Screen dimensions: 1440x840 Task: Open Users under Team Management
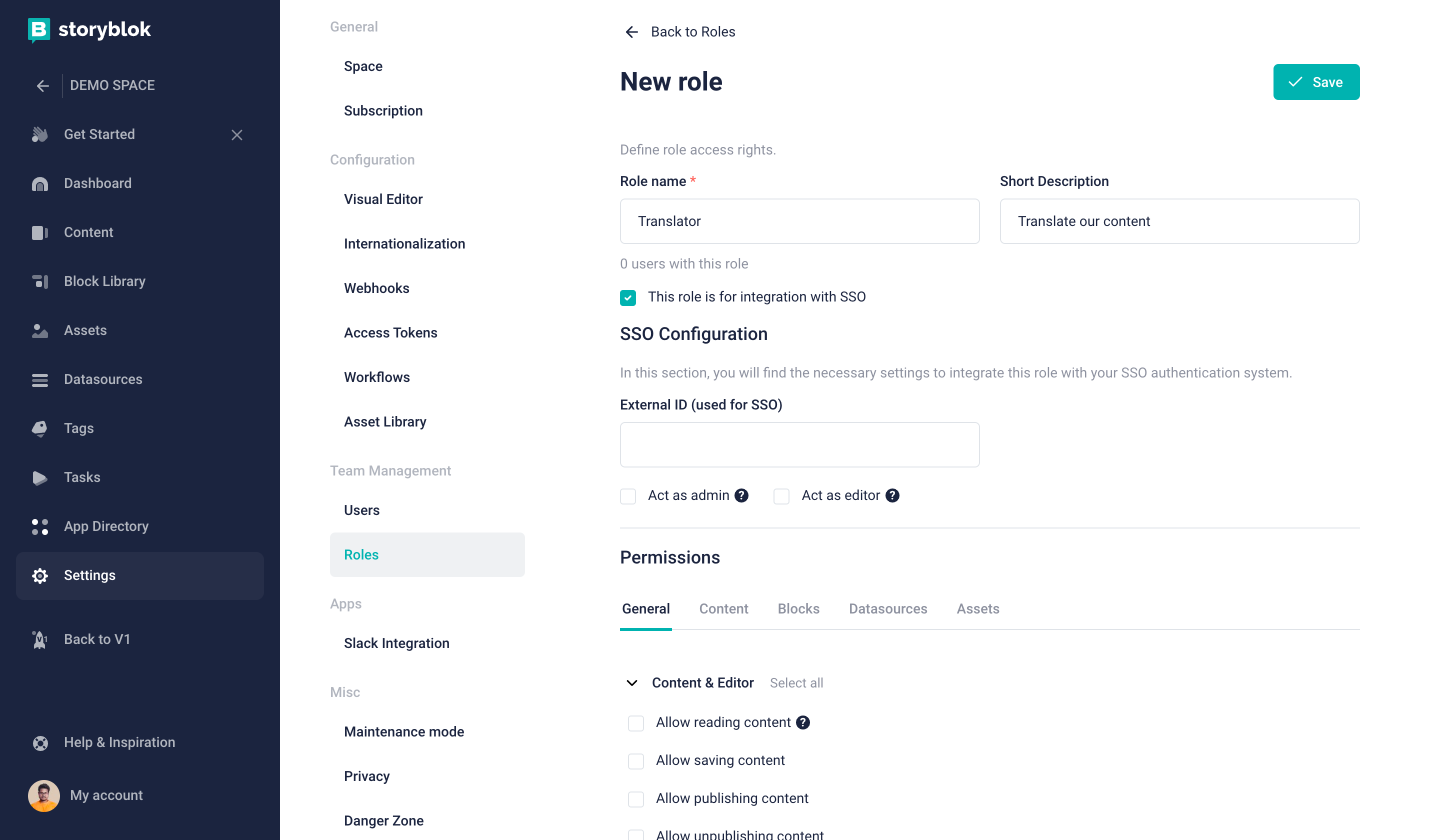click(361, 510)
